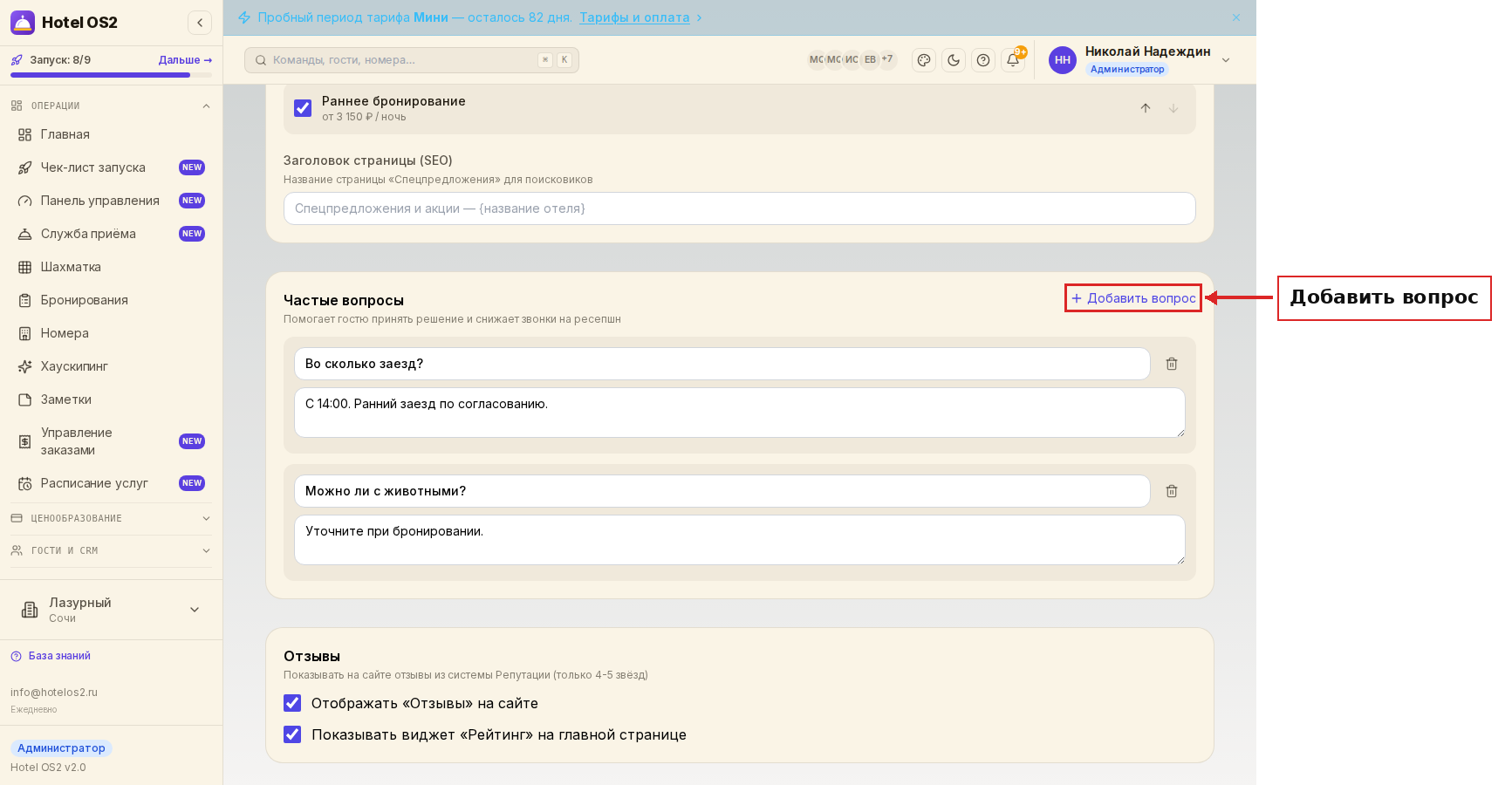
Task: Expand the "Ценообразование" sidebar section
Action: [111, 518]
